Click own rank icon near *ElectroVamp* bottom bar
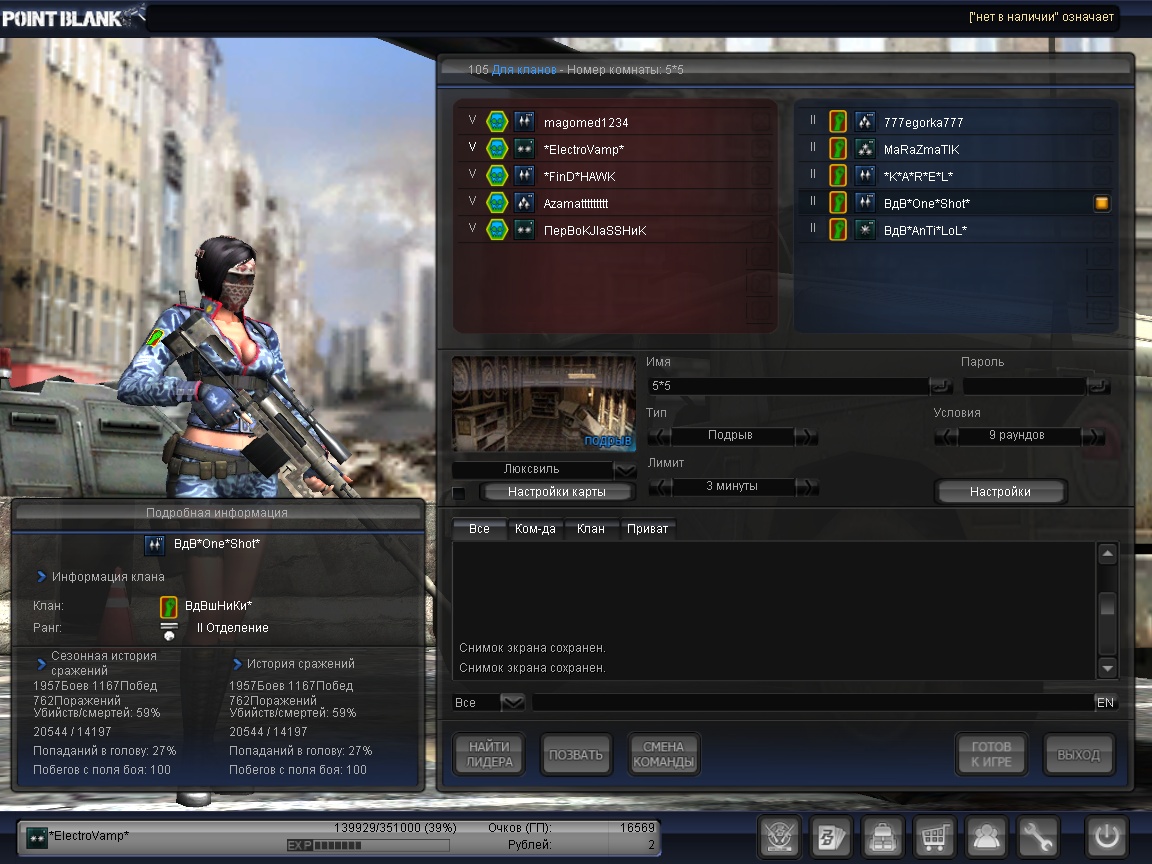1152x864 pixels. tap(37, 837)
